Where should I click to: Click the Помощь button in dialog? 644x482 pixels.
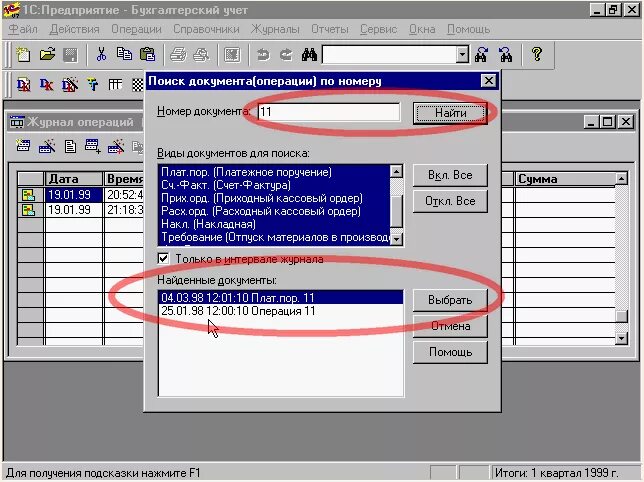(450, 352)
